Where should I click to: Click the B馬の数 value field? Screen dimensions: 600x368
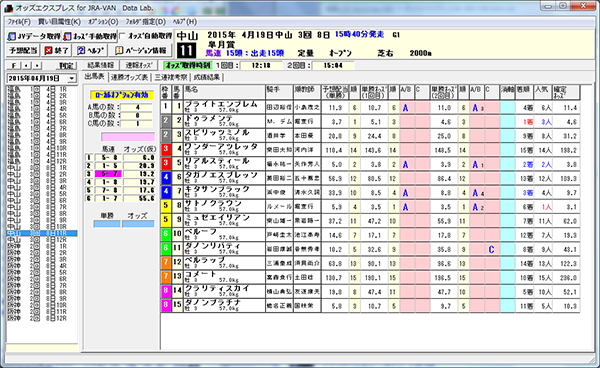pos(137,116)
